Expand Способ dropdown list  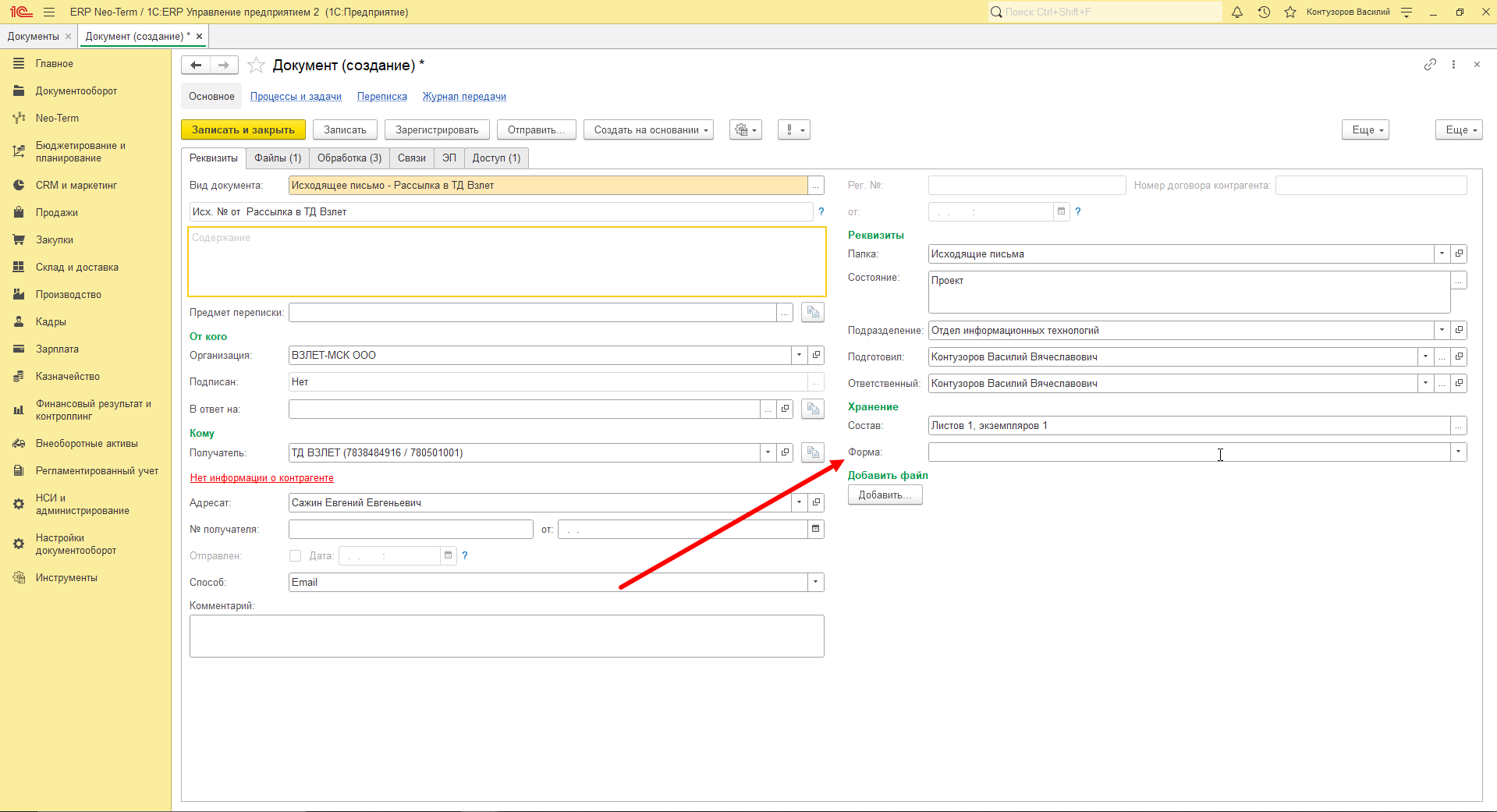click(816, 582)
